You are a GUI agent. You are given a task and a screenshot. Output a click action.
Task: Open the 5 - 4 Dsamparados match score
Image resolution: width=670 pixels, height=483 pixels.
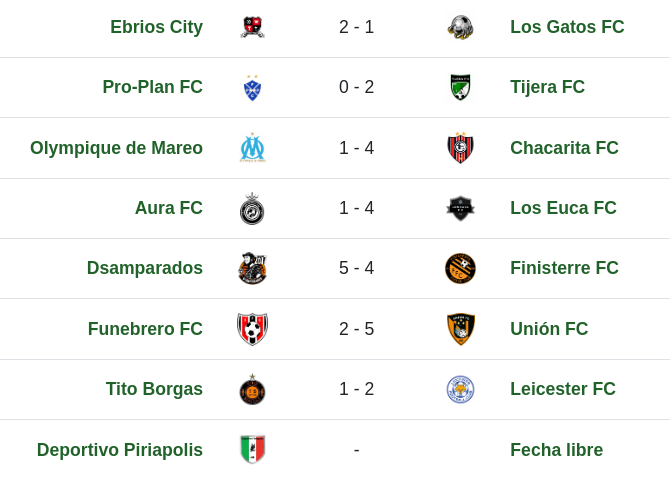356,268
